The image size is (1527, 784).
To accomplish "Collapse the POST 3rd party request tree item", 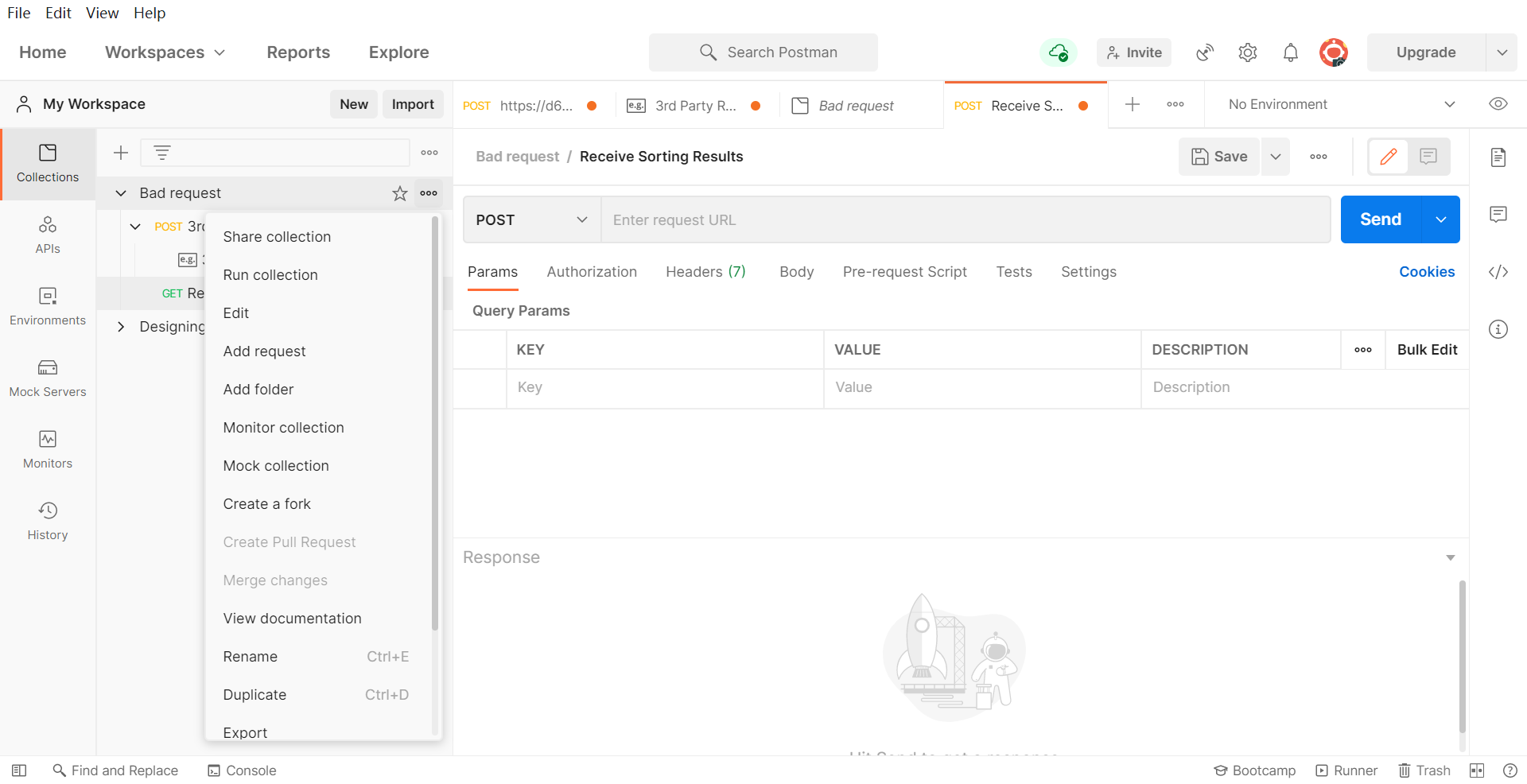I will coord(135,227).
